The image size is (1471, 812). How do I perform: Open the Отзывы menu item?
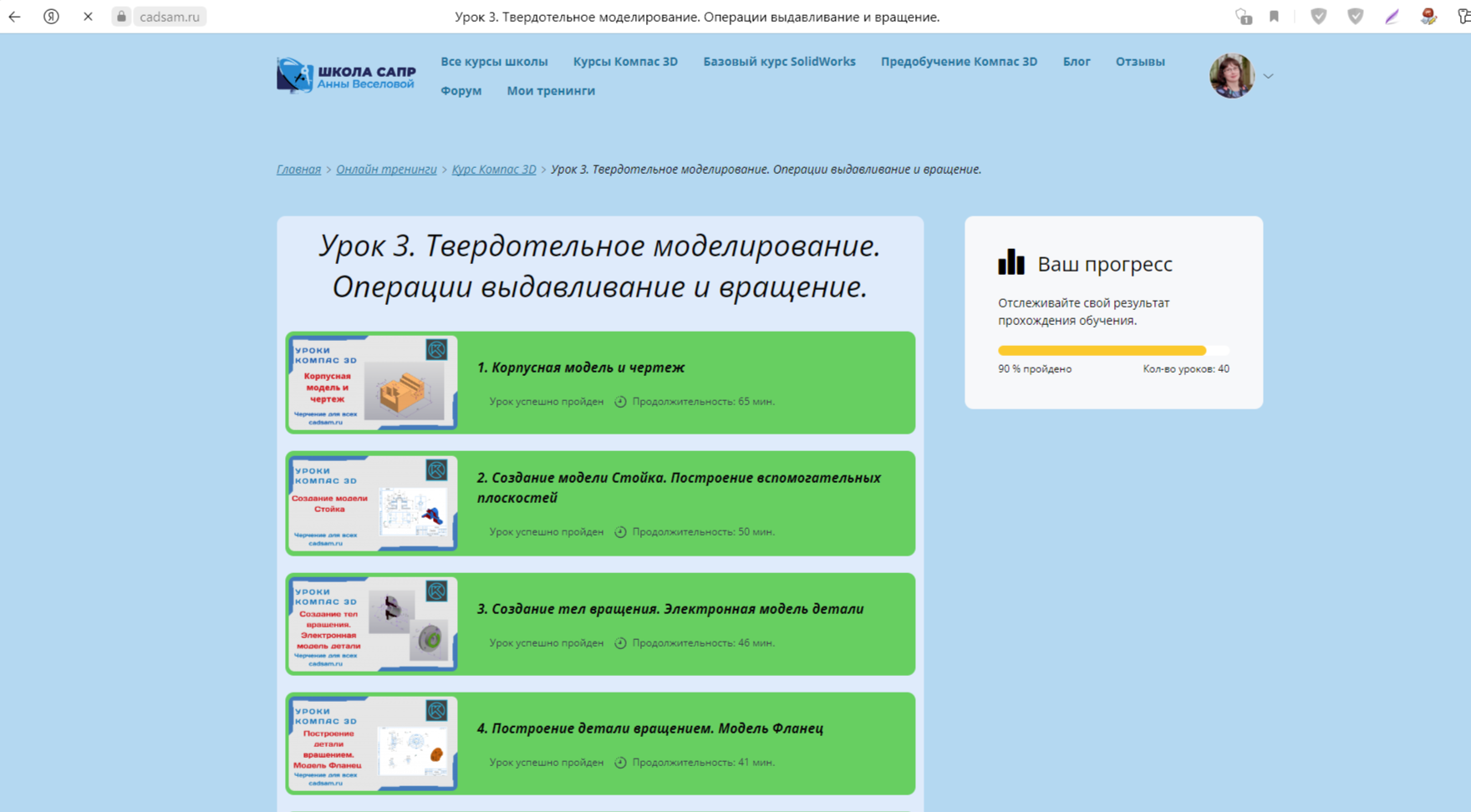coord(1140,62)
